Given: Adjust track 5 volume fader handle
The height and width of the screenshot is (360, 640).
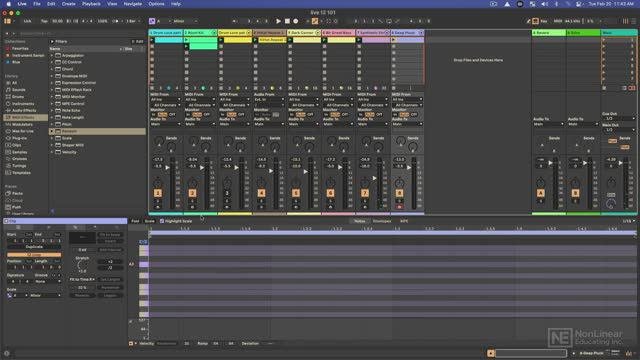Looking at the screenshot, I should (x=305, y=172).
